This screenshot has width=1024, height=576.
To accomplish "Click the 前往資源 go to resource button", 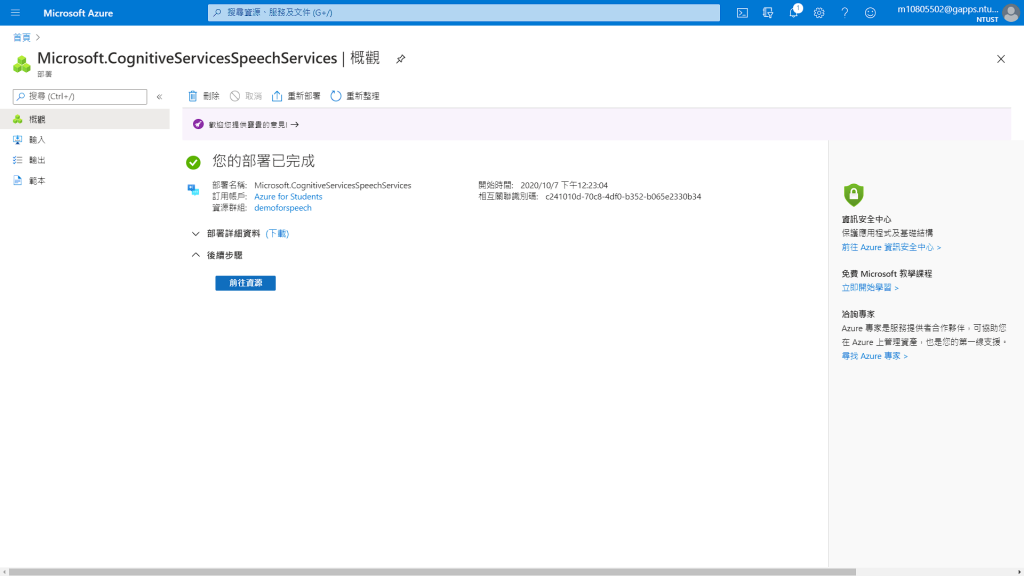I will tap(246, 283).
